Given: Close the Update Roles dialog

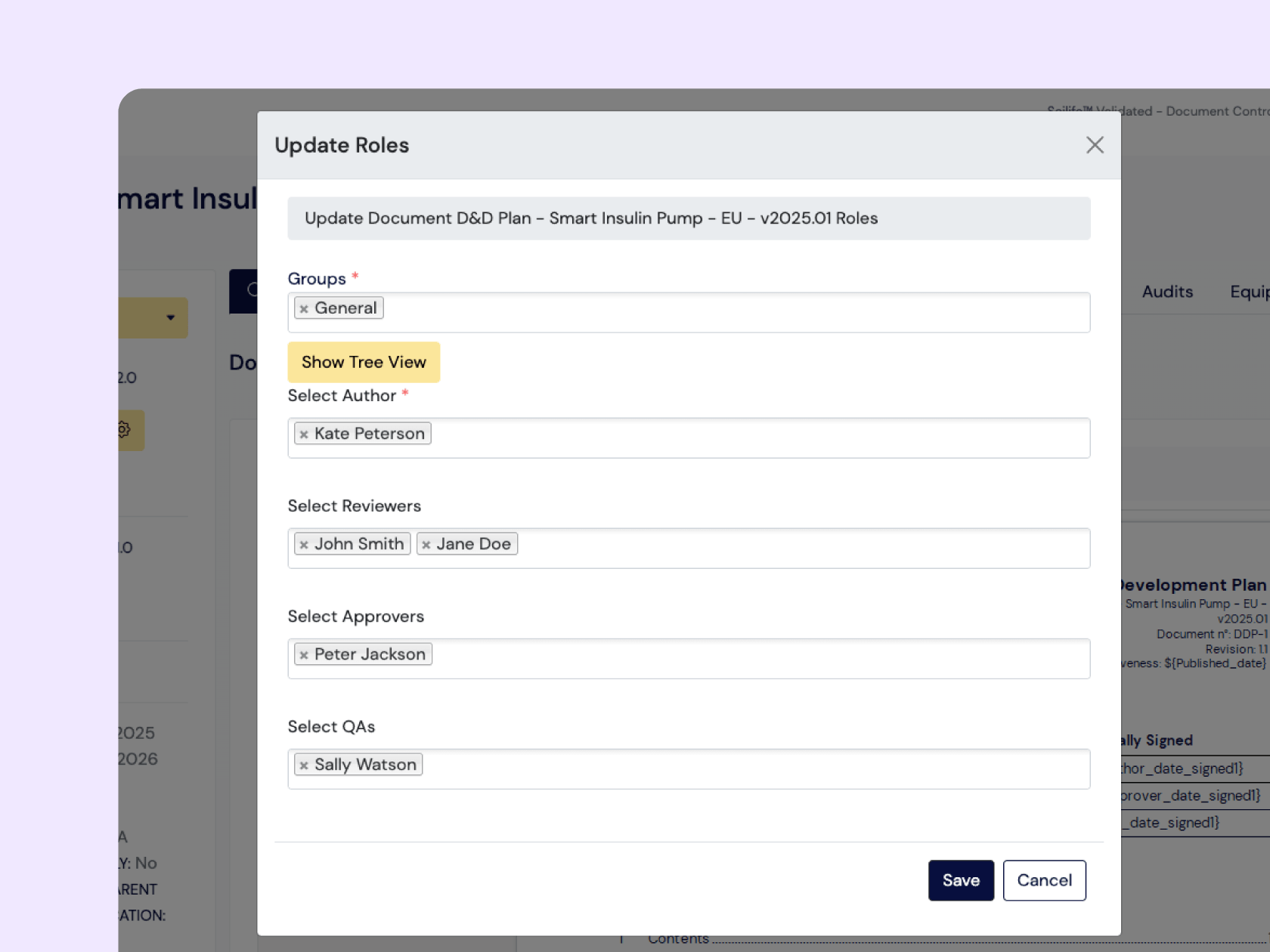Looking at the screenshot, I should (x=1095, y=144).
